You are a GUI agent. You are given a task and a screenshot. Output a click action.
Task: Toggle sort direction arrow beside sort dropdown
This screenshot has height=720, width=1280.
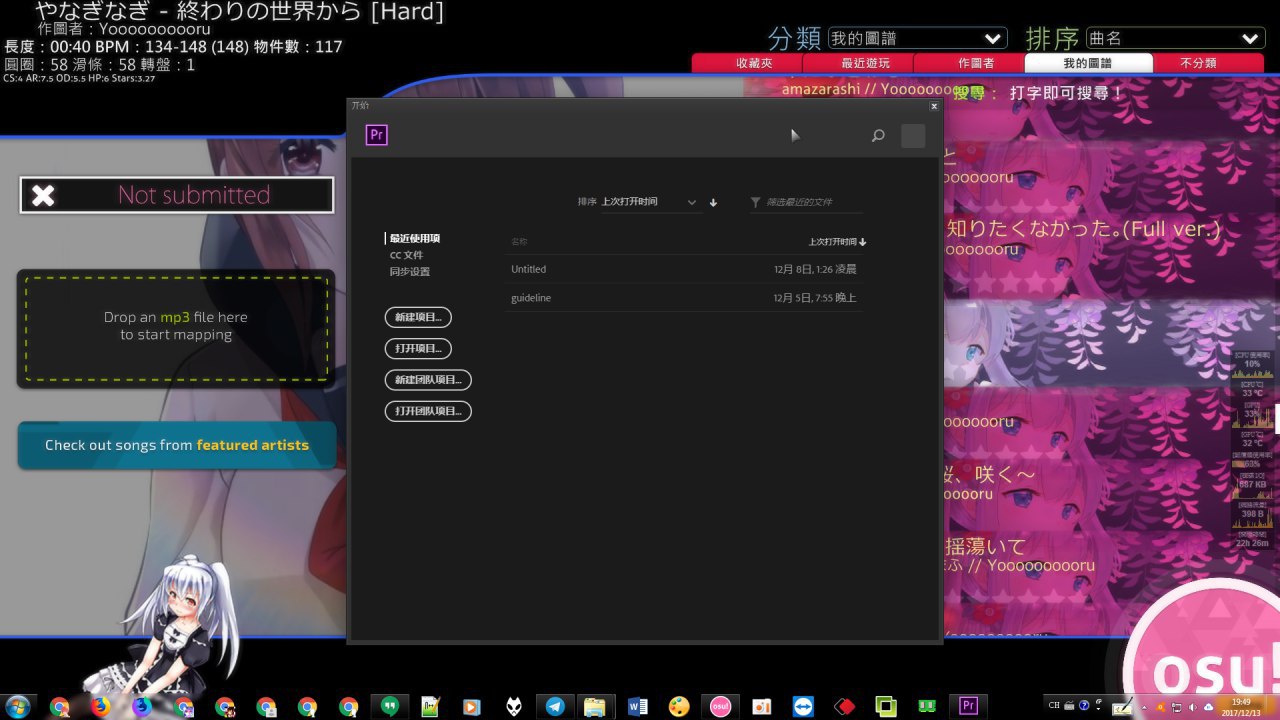tap(713, 202)
